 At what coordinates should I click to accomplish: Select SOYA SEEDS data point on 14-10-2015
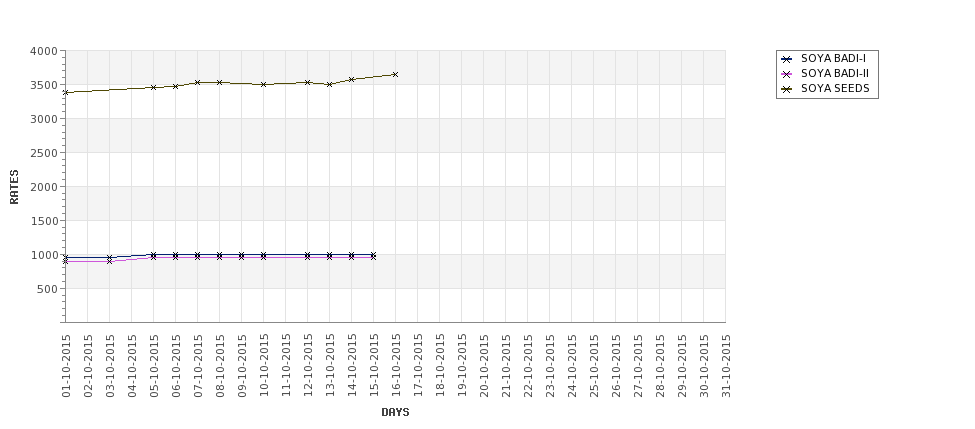(x=351, y=80)
